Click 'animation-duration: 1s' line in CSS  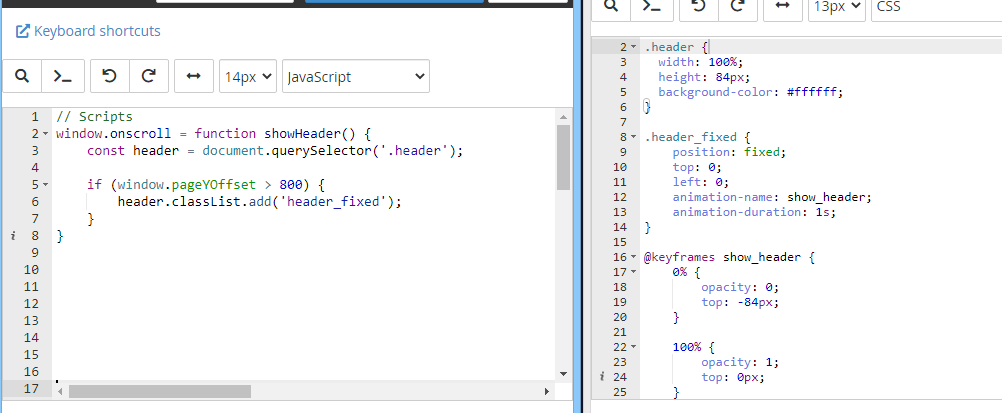tap(754, 212)
